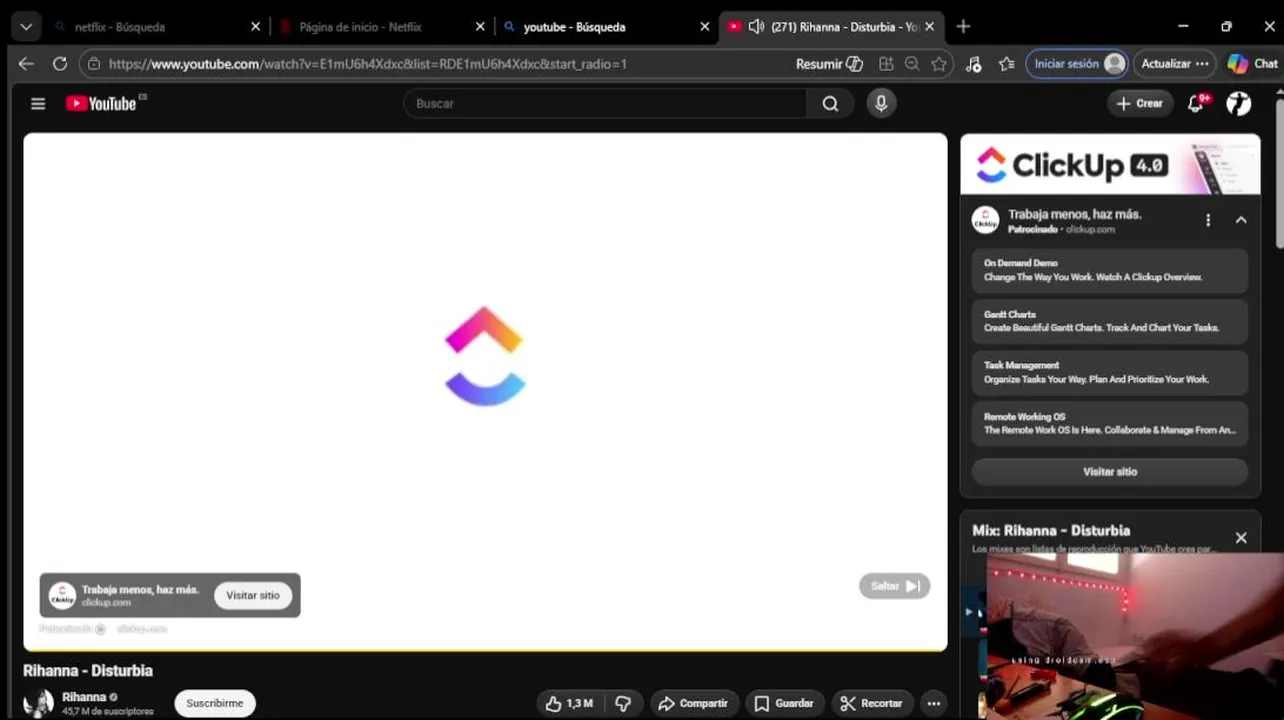Open the browser apps/extensions icon
1284x720 pixels.
(886, 63)
